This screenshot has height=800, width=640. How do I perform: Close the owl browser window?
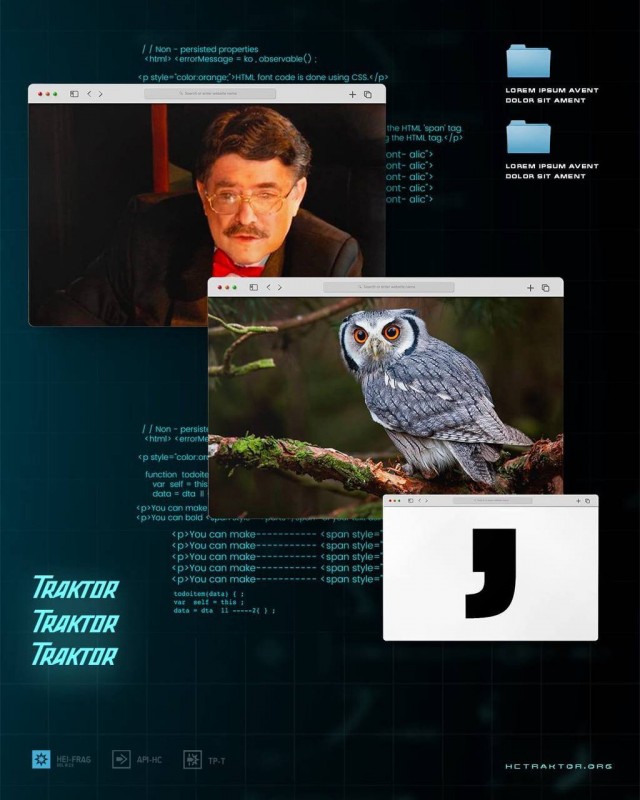(x=220, y=287)
